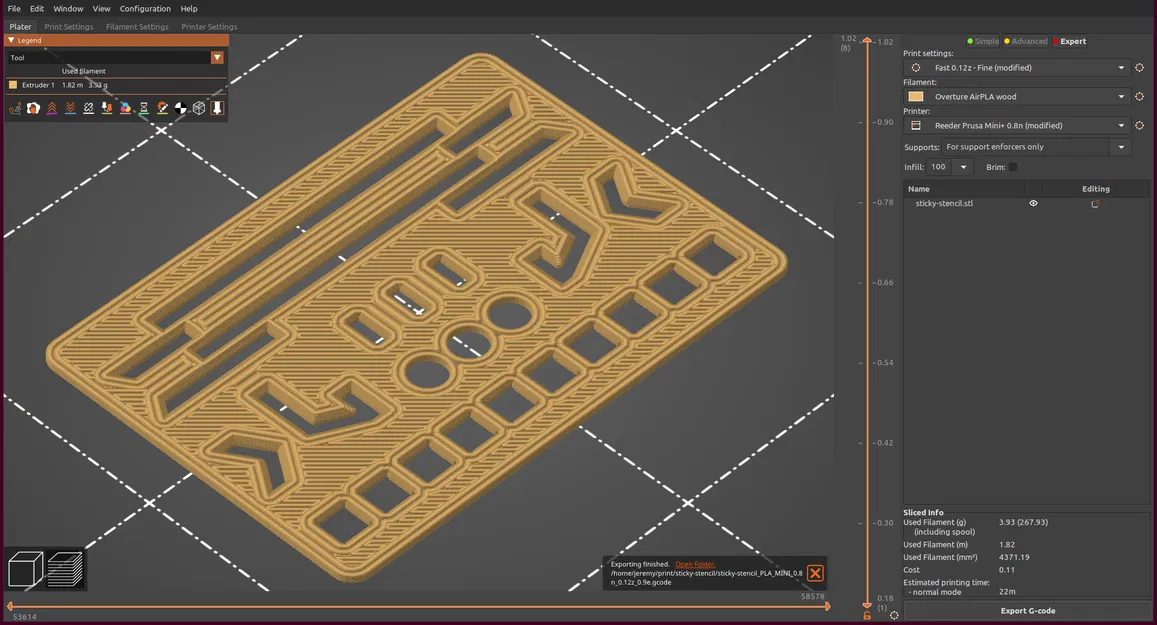Toggle color changes icon in legend
The height and width of the screenshot is (625, 1157).
pos(125,108)
